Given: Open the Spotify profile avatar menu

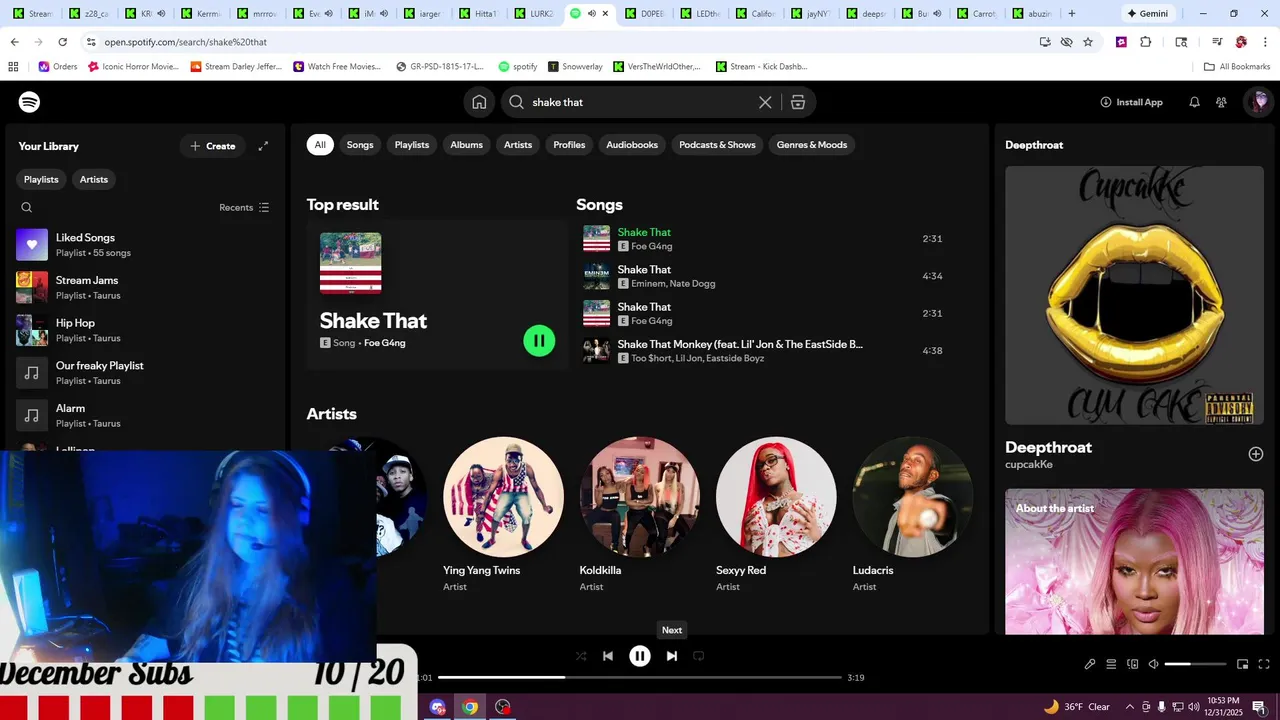Looking at the screenshot, I should [1259, 102].
